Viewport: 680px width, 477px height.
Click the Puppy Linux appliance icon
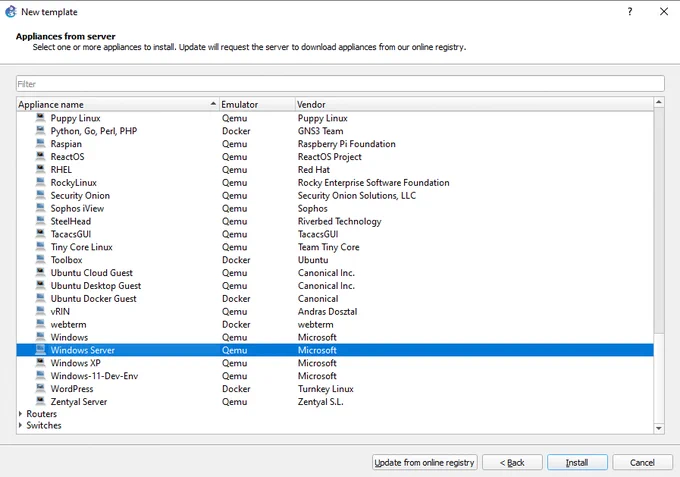tap(40, 118)
